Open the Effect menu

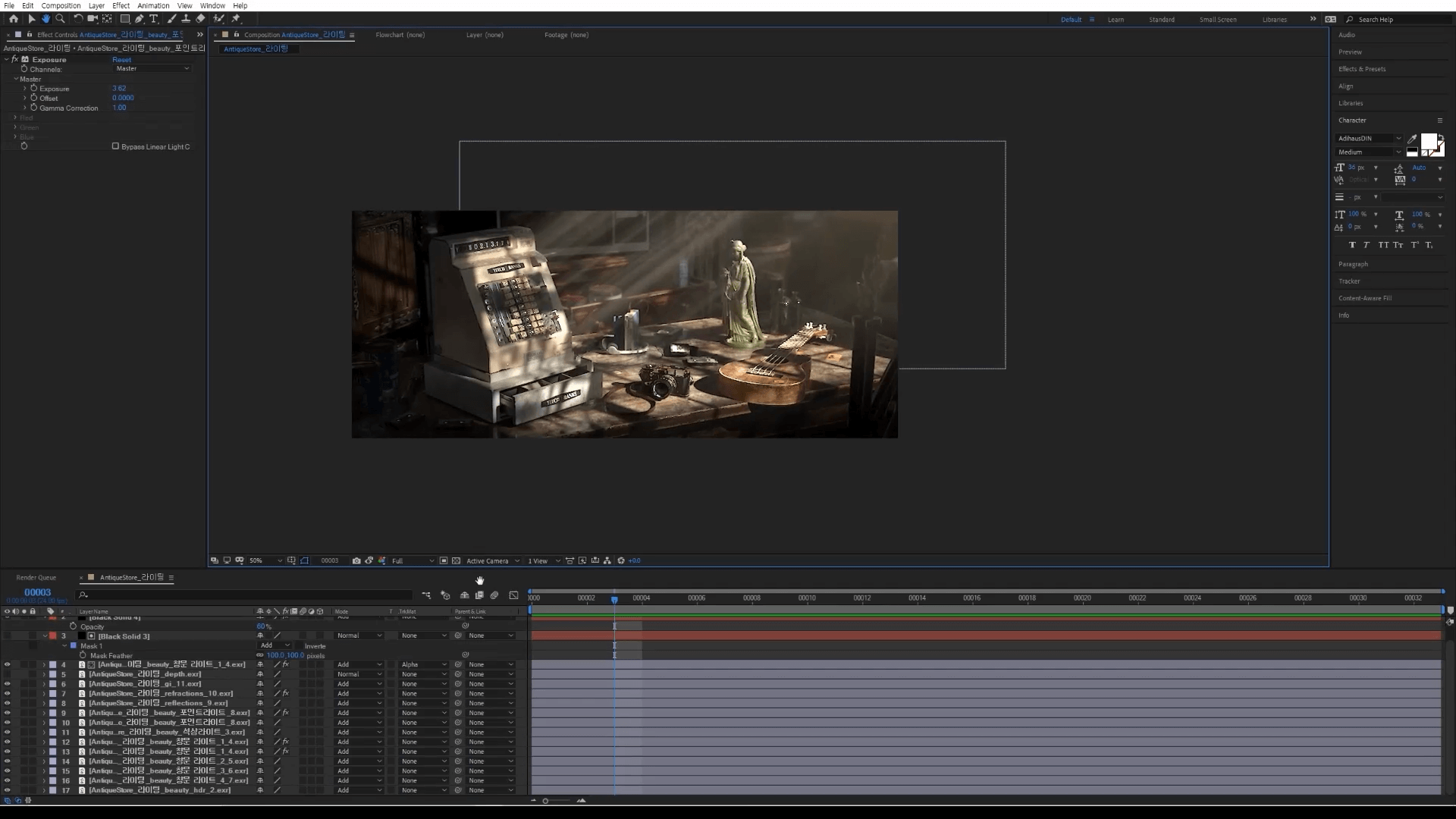(121, 5)
